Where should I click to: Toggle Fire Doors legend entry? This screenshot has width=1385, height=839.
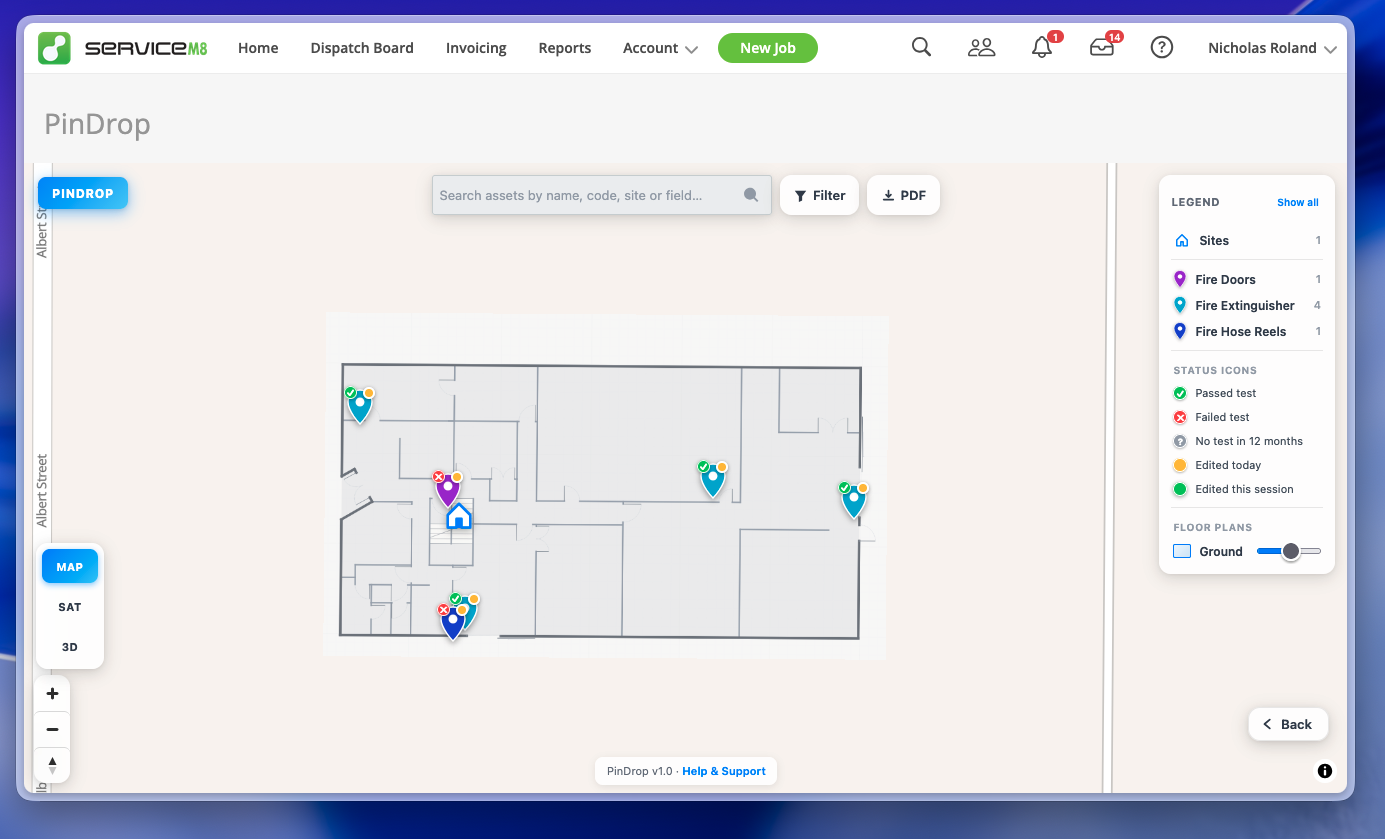tap(1247, 279)
